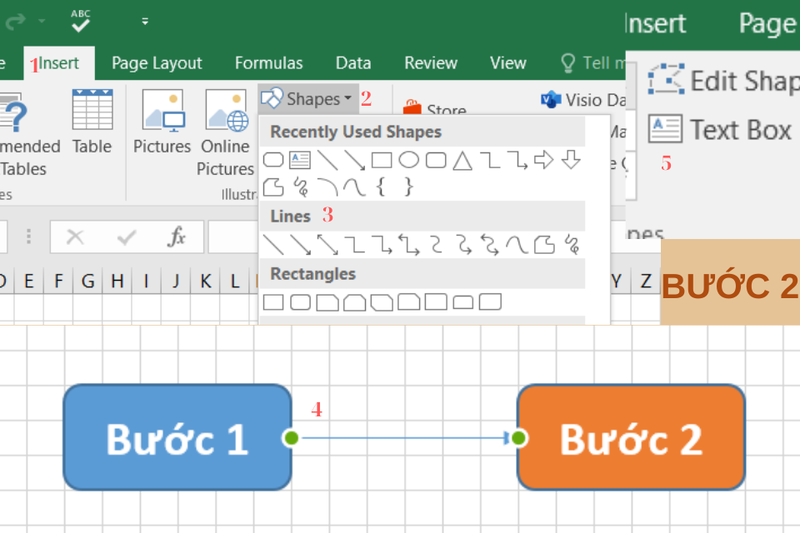Pick the double arrow line under Lines
The height and width of the screenshot is (533, 800).
tap(328, 245)
